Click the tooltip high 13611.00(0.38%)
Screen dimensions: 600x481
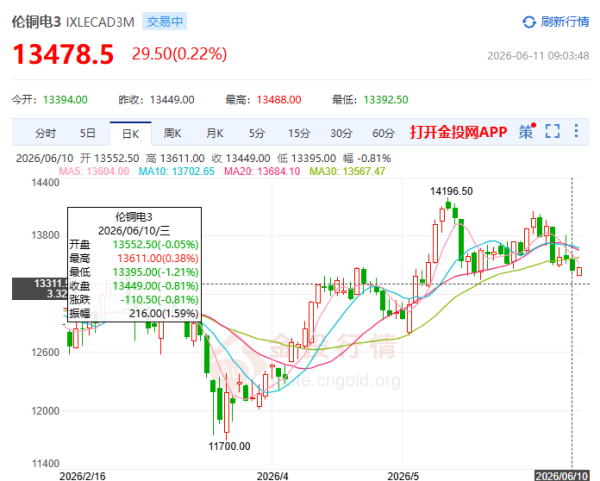coord(158,258)
